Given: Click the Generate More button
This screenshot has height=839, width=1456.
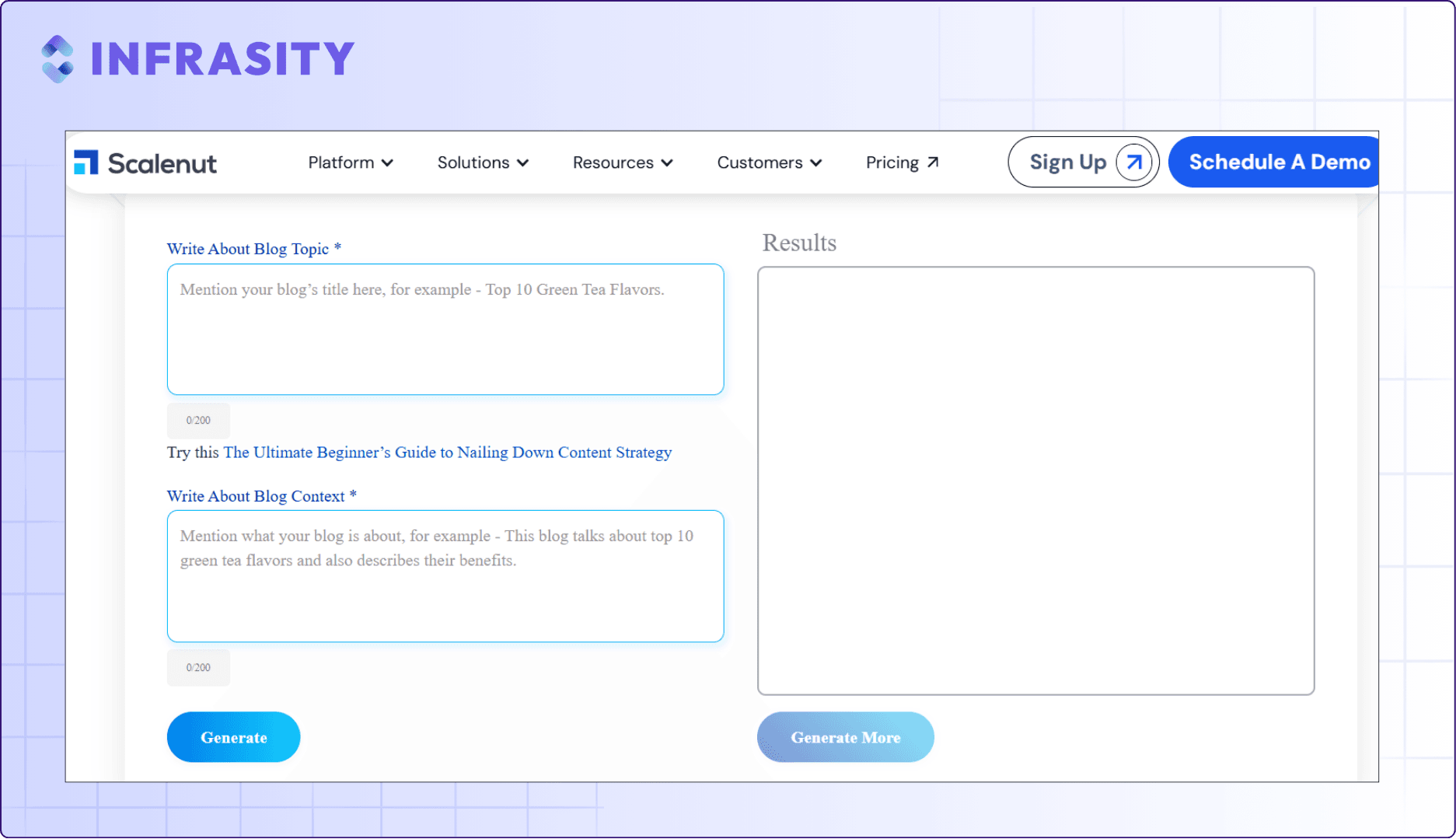Looking at the screenshot, I should point(846,737).
